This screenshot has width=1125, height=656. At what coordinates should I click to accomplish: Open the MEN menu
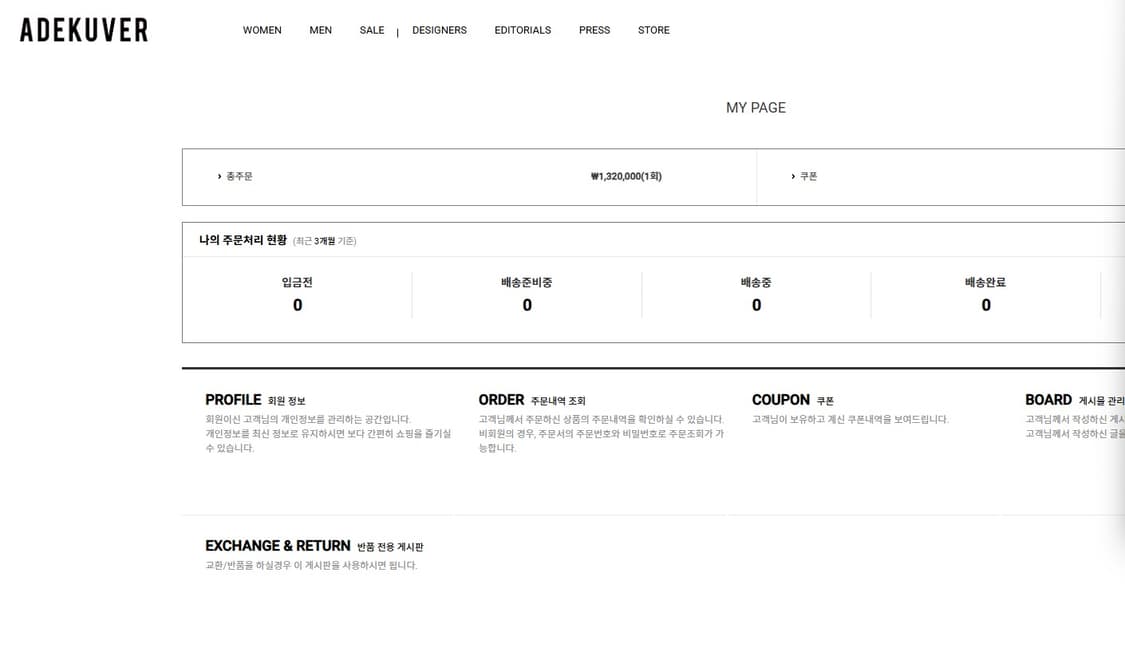tap(320, 30)
